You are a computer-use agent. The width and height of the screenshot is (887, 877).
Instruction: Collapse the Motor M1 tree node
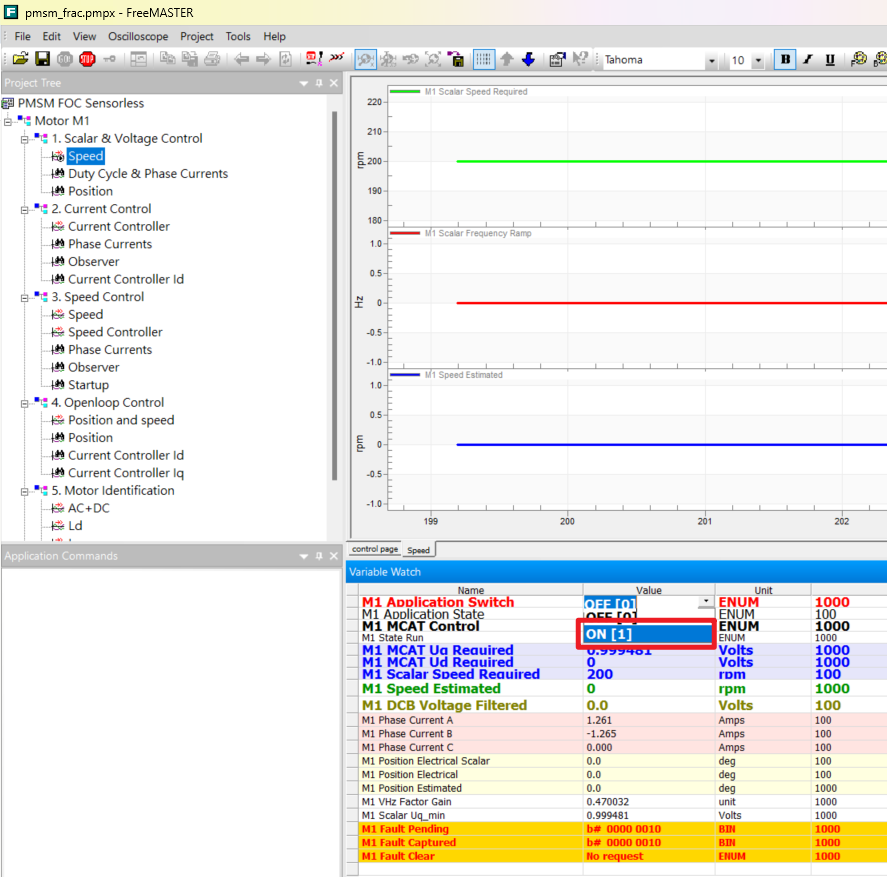(8, 121)
